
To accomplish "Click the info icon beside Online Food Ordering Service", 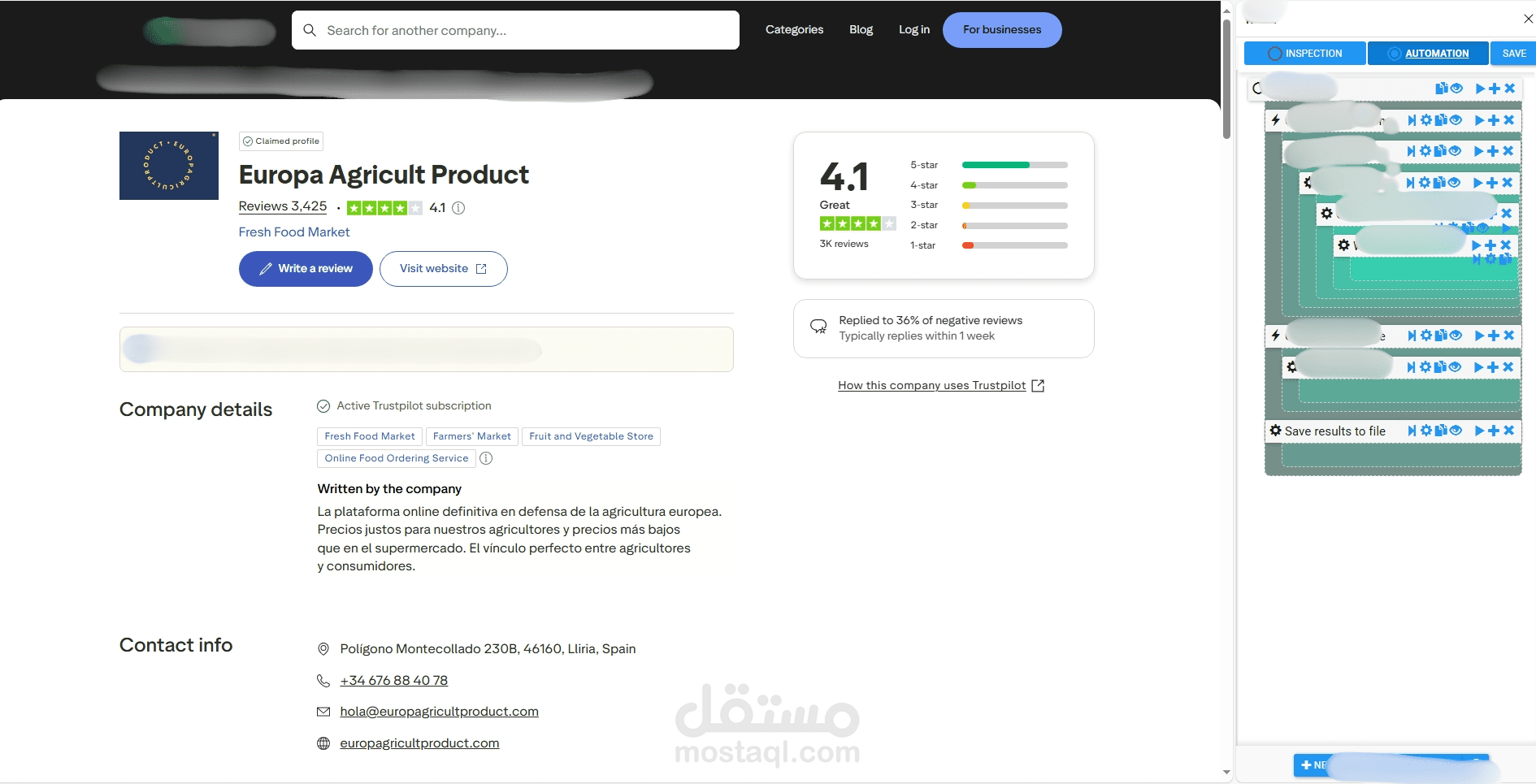I will point(486,458).
